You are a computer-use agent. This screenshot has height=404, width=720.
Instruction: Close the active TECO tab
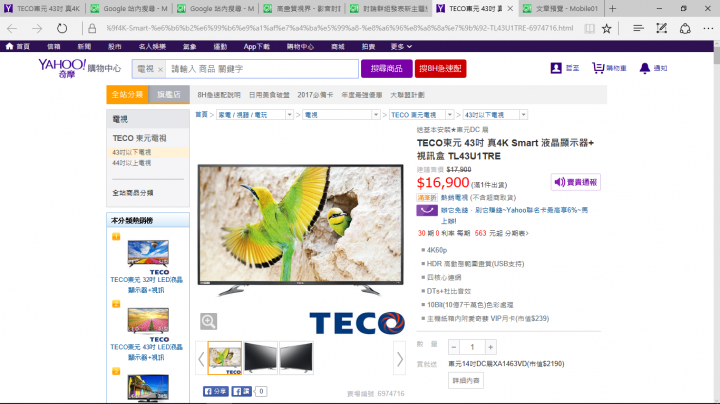coord(510,8)
